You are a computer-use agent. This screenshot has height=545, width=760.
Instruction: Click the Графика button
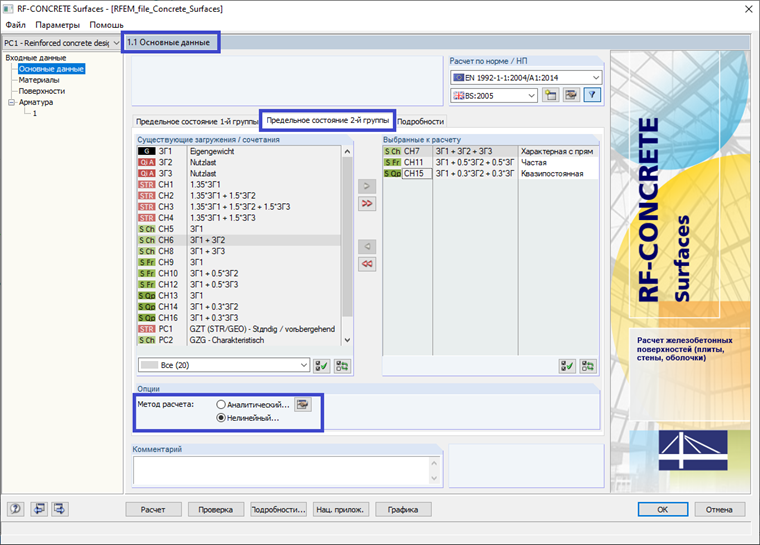tap(403, 510)
